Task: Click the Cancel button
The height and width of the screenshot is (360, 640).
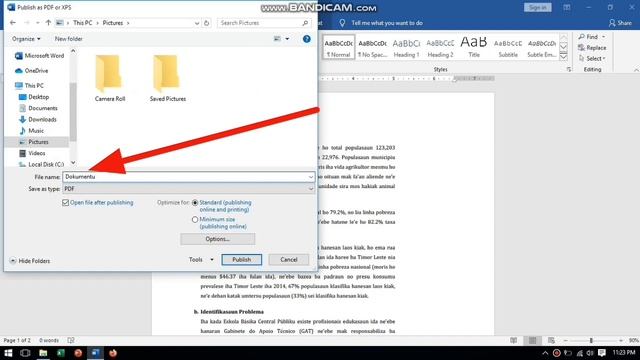Action: [x=289, y=260]
